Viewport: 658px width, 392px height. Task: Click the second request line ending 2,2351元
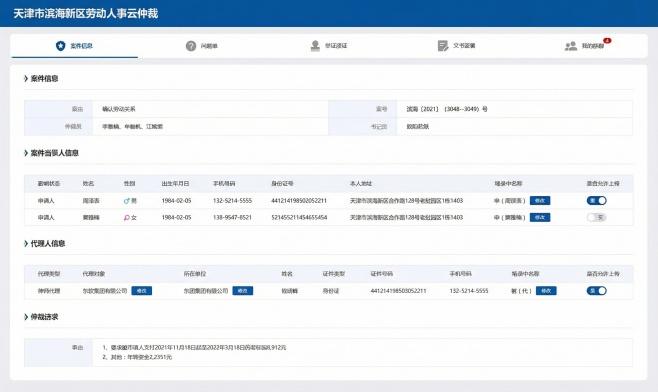point(137,357)
